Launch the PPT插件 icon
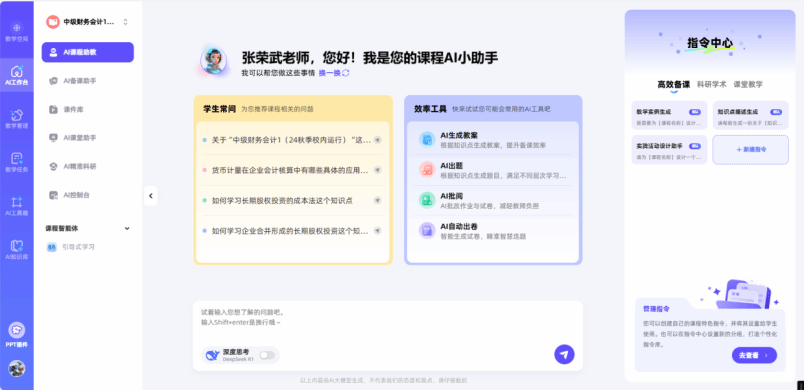 click(x=16, y=335)
